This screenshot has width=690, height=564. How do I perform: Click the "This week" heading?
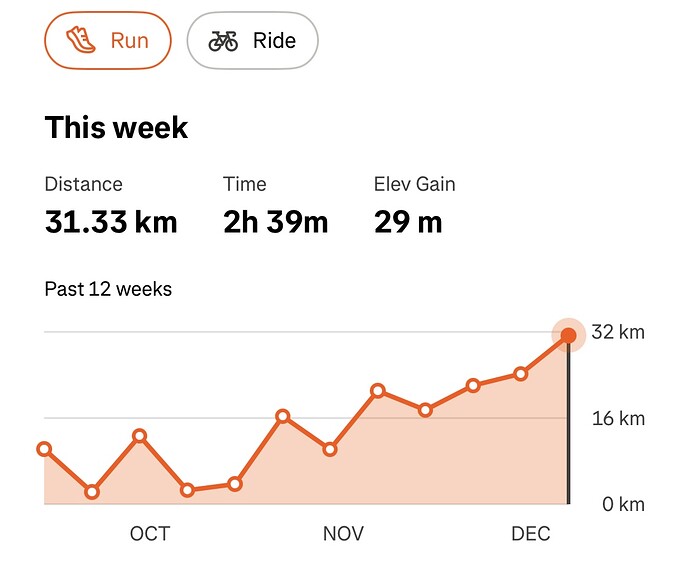click(116, 128)
